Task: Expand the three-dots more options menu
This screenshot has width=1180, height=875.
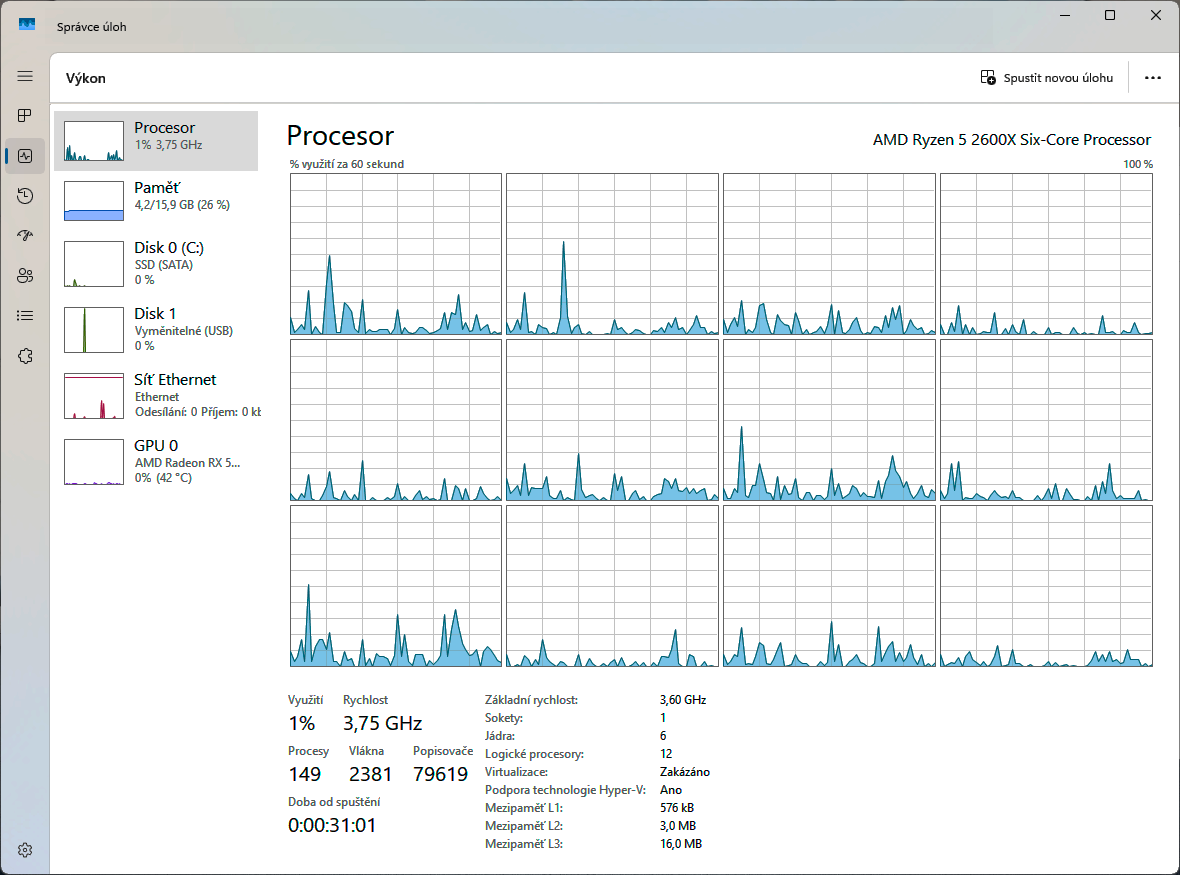Action: click(x=1153, y=78)
